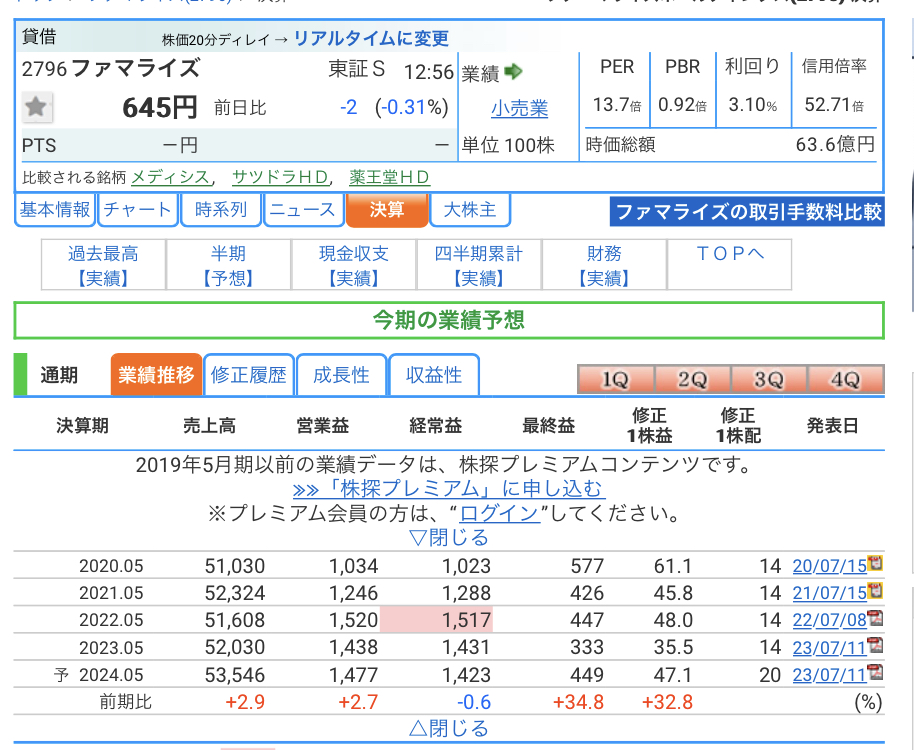Jump to 半期【予想】 section
The image size is (914, 750).
point(228,265)
